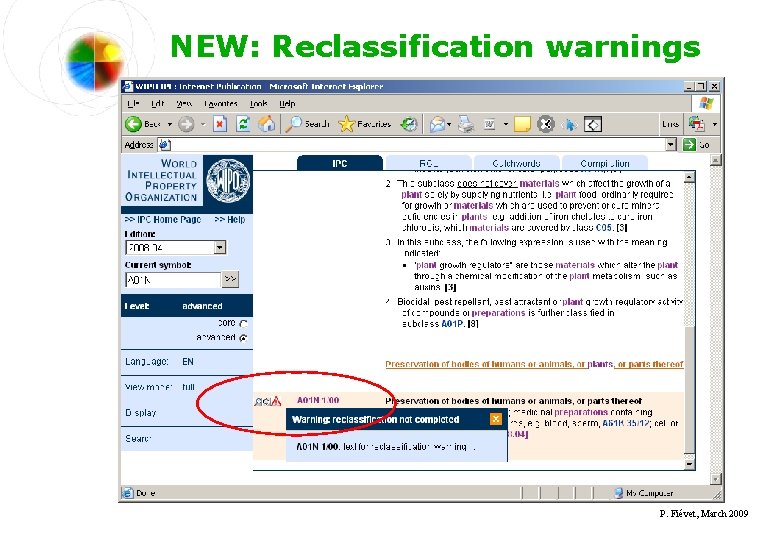Click the Edit with Word icon
780x540 pixels.
(x=489, y=124)
